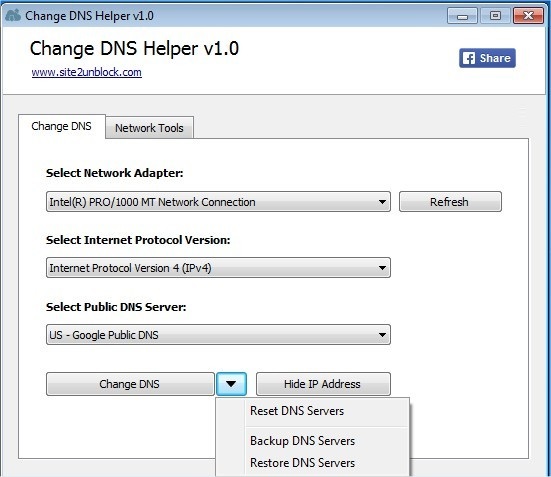Click the Intel(R) PRO/1000 MT adapter text
The width and height of the screenshot is (551, 477).
pos(152,202)
